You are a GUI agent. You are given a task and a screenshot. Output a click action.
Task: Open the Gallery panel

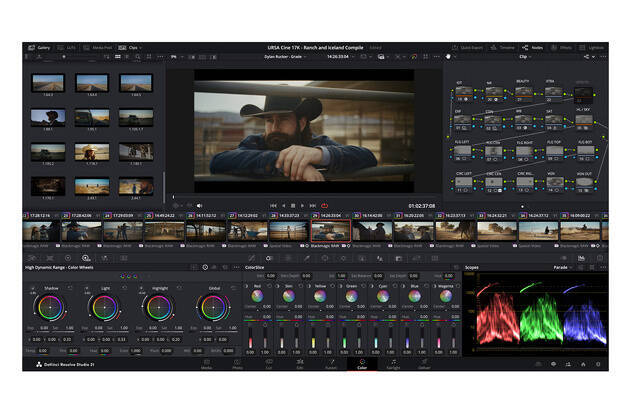[x=40, y=47]
